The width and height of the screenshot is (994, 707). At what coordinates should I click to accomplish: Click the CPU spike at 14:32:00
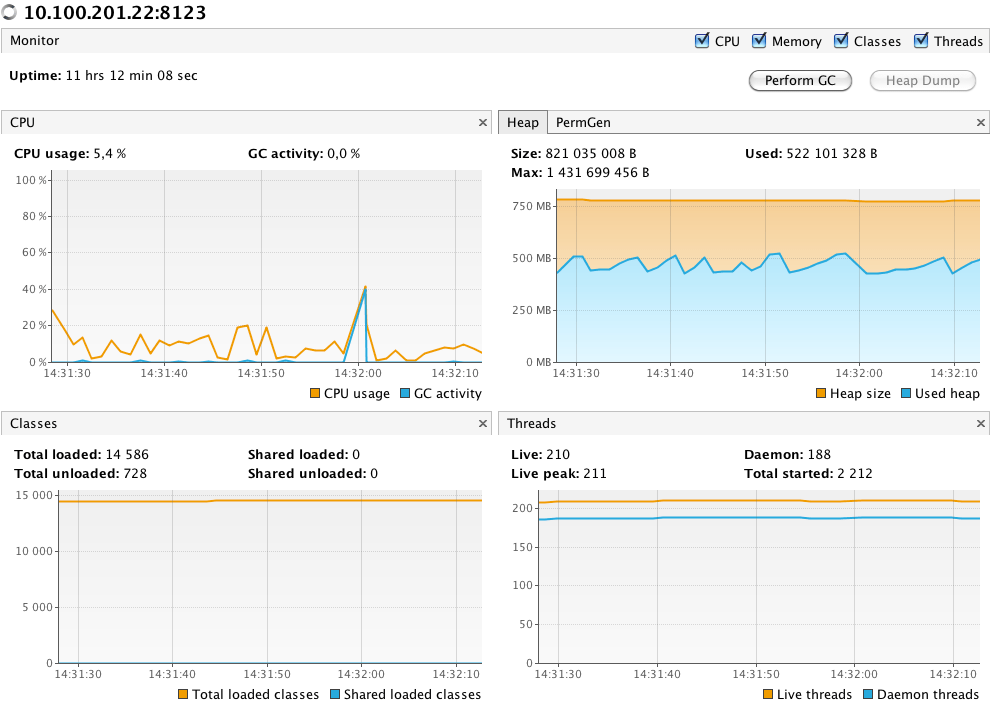[x=365, y=288]
